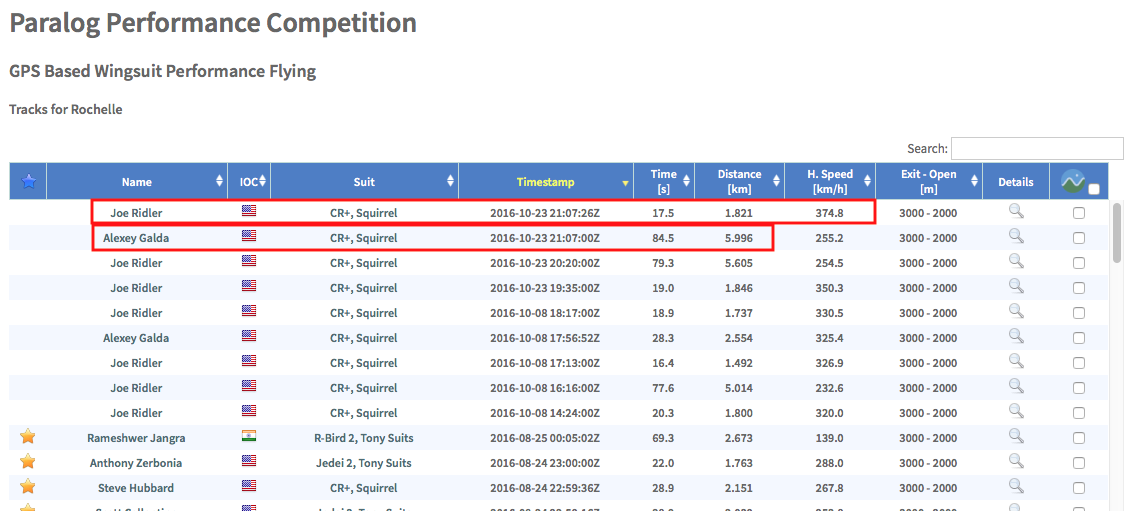Sort by the Timestamp column header
The image size is (1130, 511).
pyautogui.click(x=545, y=182)
